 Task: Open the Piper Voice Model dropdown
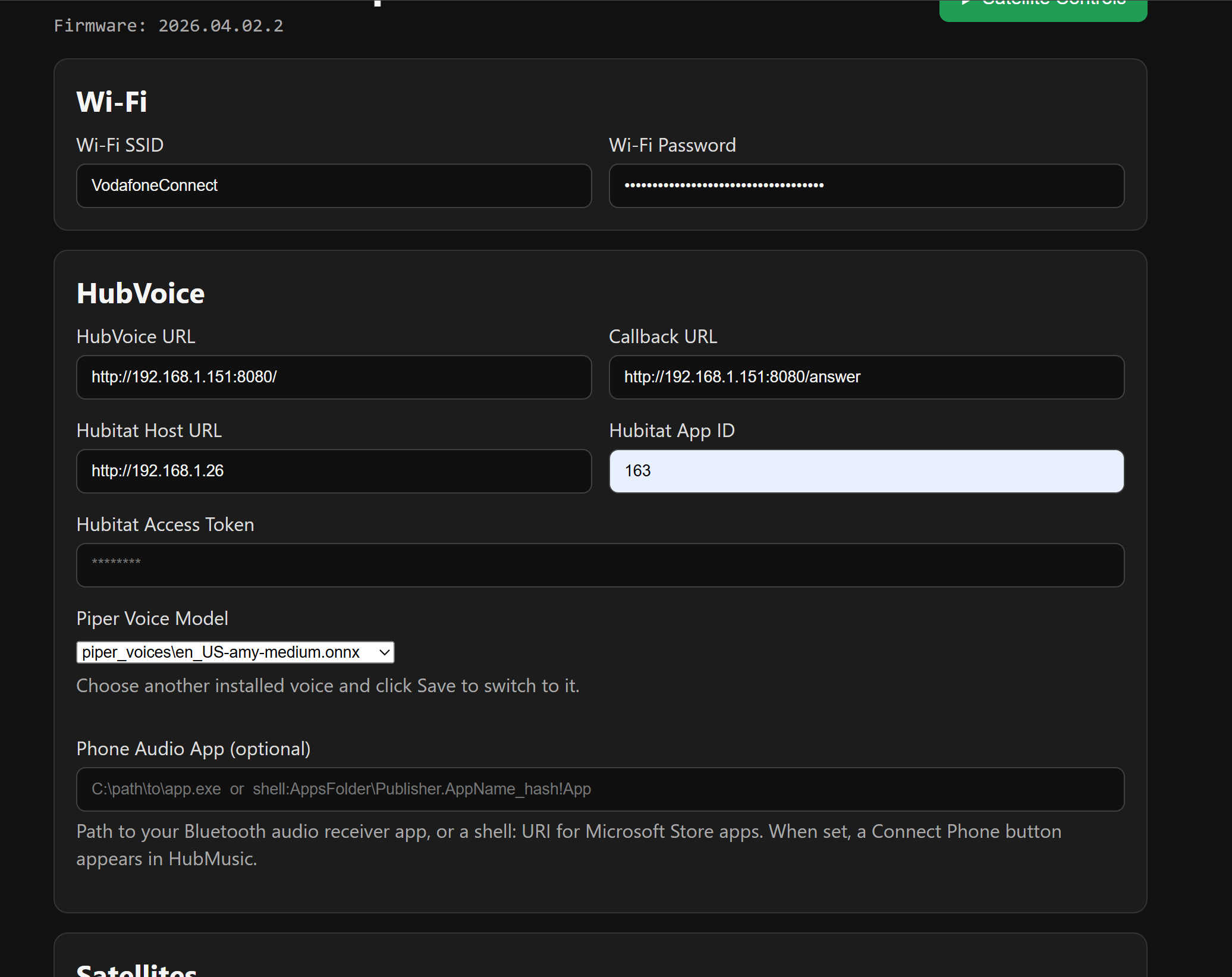click(x=234, y=652)
